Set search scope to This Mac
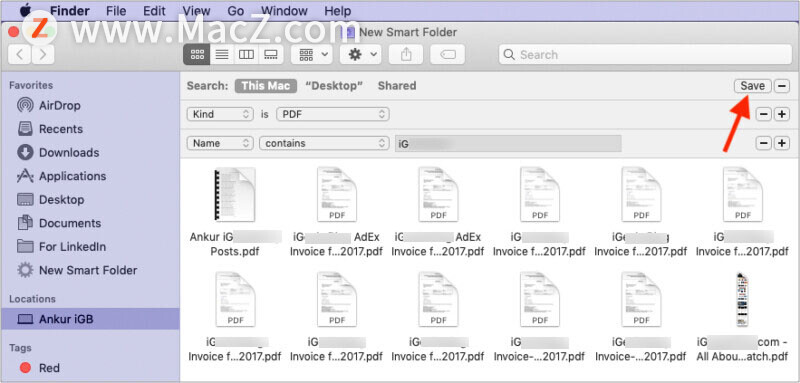 coord(266,86)
